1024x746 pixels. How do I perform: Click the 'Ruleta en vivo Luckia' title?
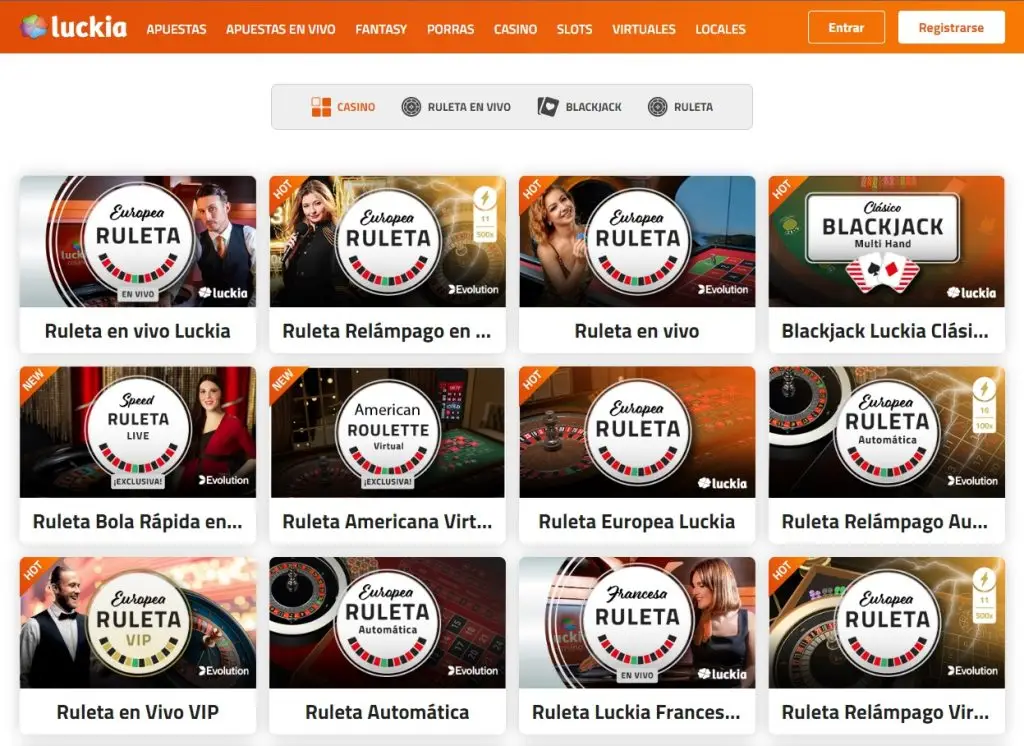(x=138, y=331)
